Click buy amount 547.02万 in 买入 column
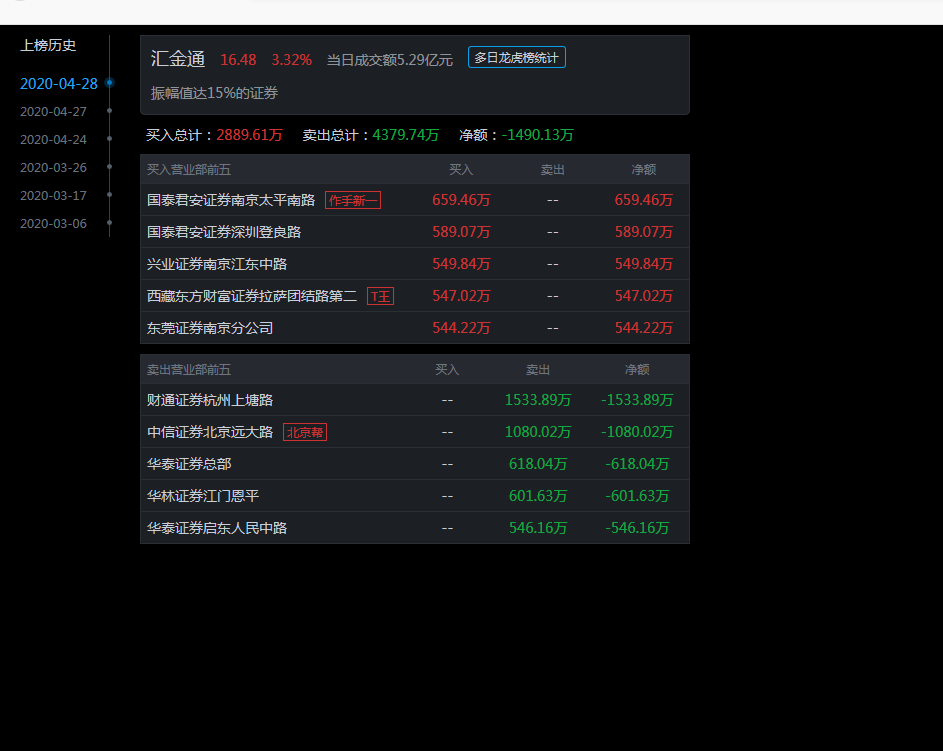The image size is (943, 751). (461, 296)
